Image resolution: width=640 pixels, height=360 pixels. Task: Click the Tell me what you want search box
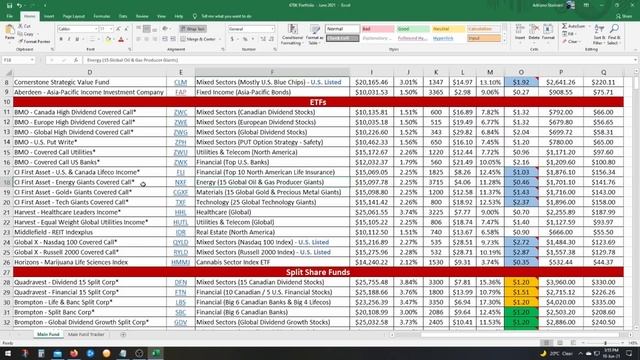(226, 16)
